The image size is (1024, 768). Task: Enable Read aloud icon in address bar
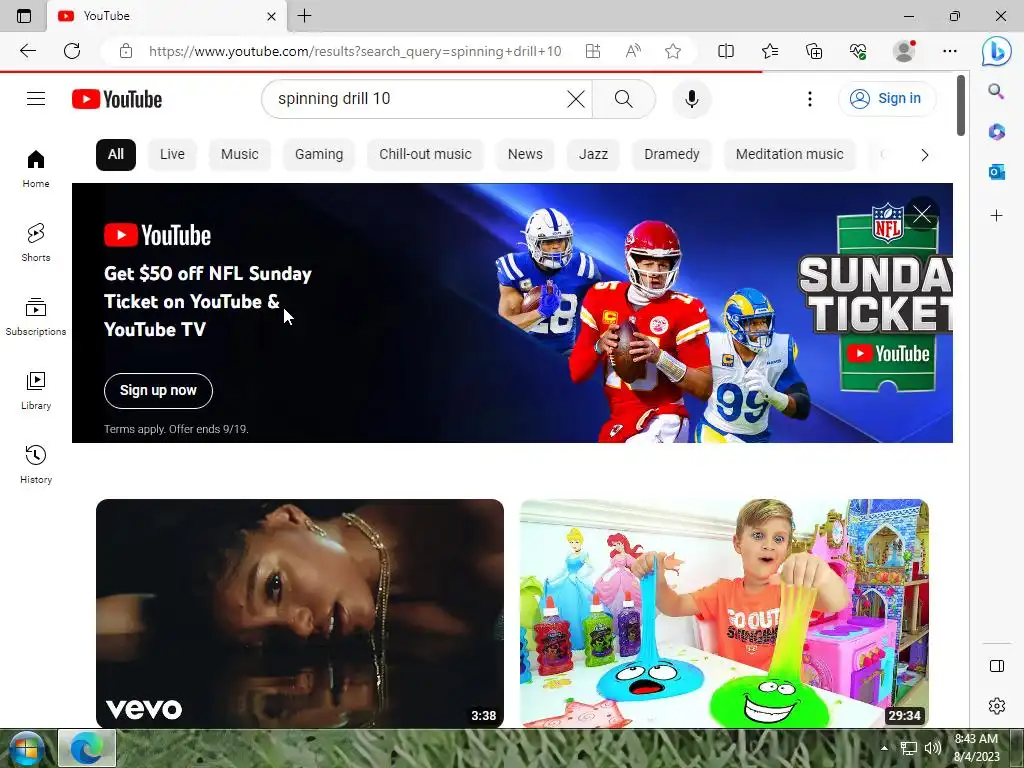point(633,51)
